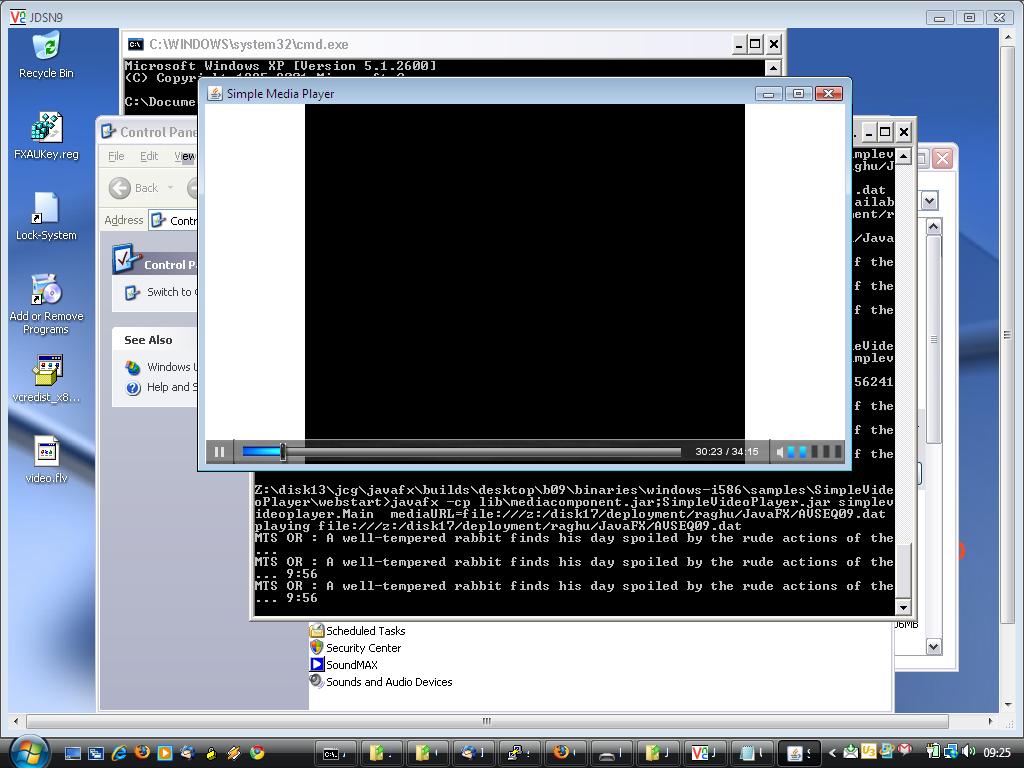Viewport: 1024px width, 768px height.
Task: Open Scheduled Tasks in Control Panel
Action: pos(364,631)
